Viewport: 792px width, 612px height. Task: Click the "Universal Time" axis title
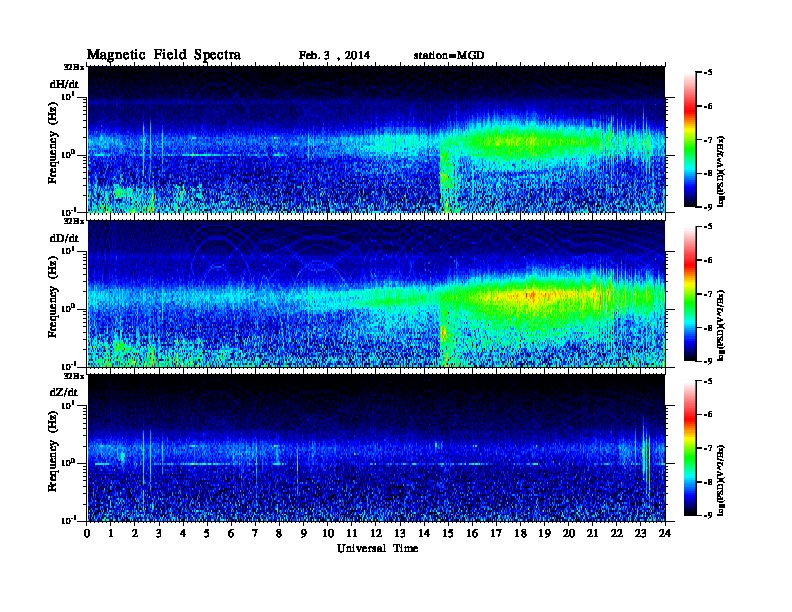[377, 548]
